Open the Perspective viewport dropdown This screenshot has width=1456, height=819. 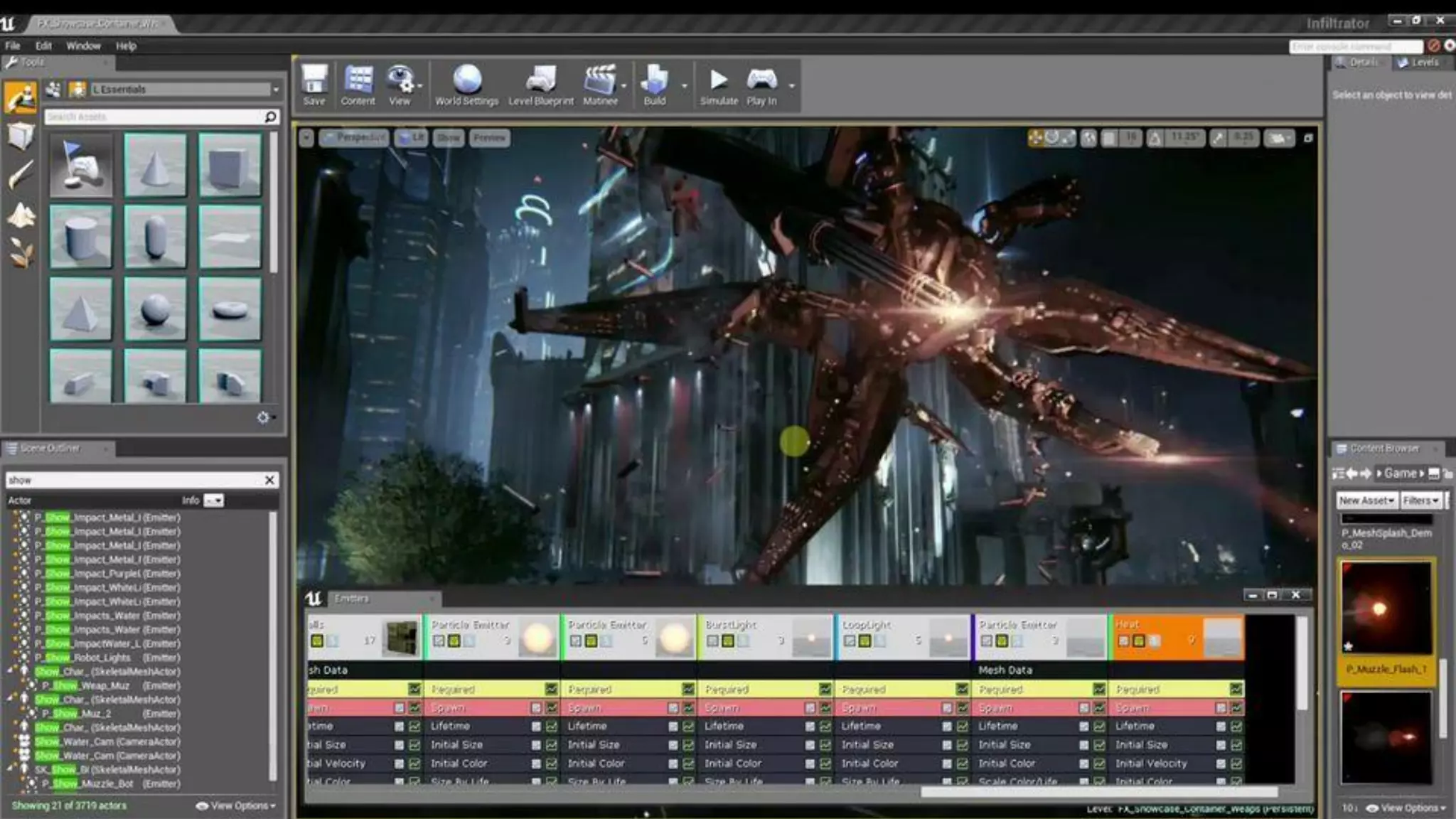354,137
